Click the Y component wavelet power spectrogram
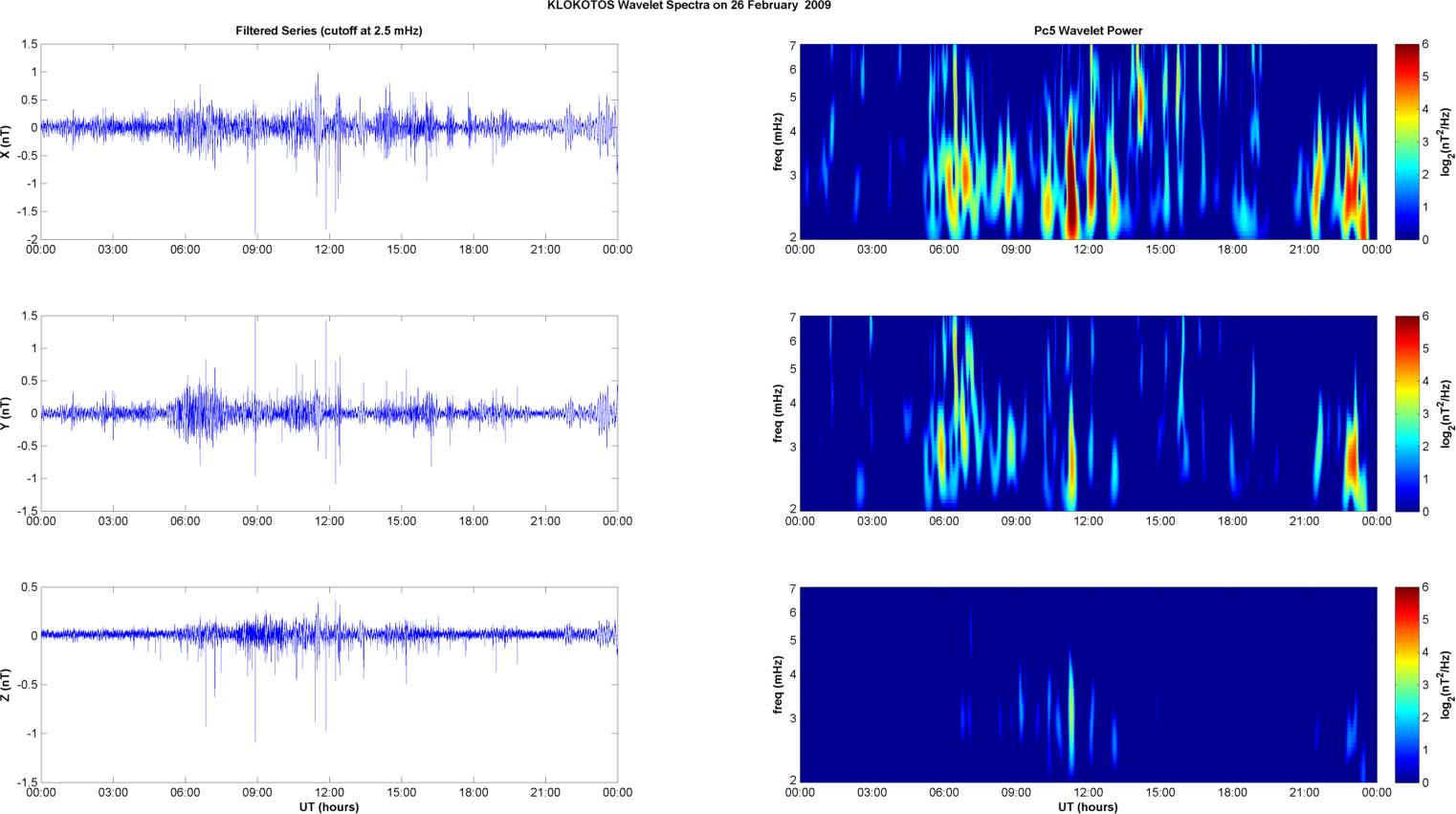 pos(1088,413)
